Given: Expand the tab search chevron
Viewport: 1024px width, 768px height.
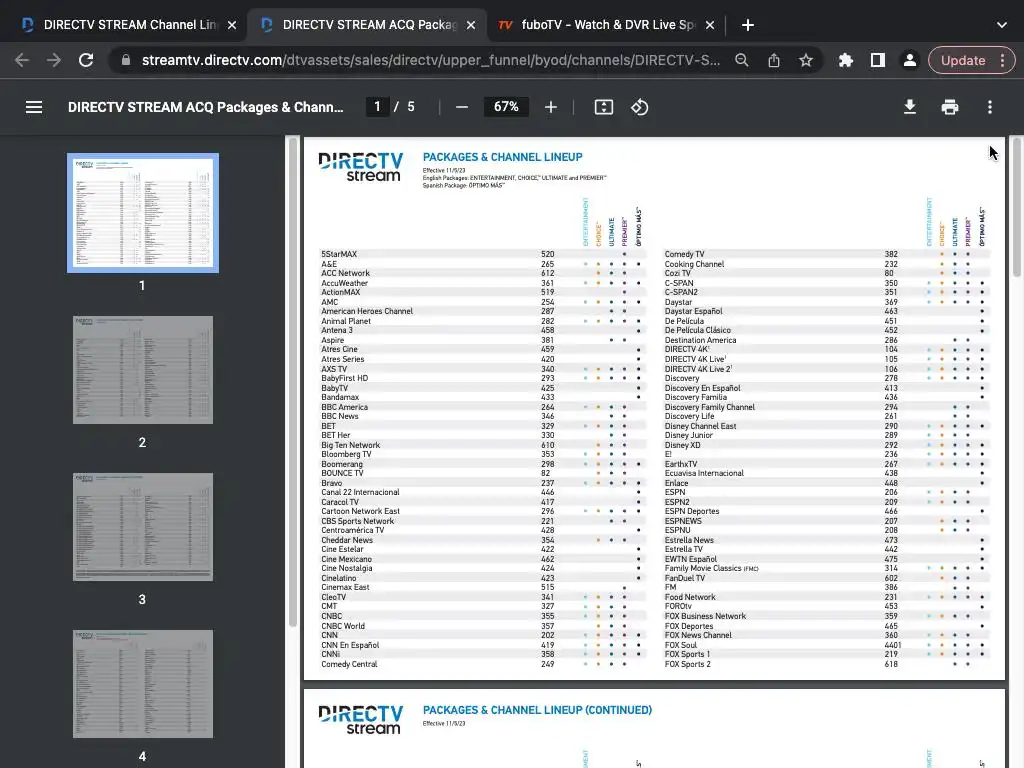Looking at the screenshot, I should click(x=1002, y=25).
